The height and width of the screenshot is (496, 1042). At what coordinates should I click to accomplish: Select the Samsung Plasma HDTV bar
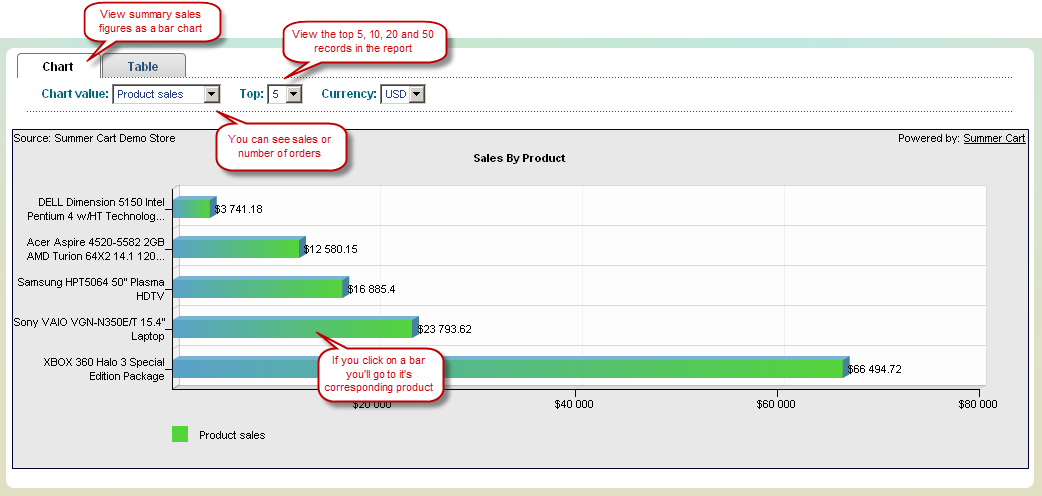pos(258,288)
